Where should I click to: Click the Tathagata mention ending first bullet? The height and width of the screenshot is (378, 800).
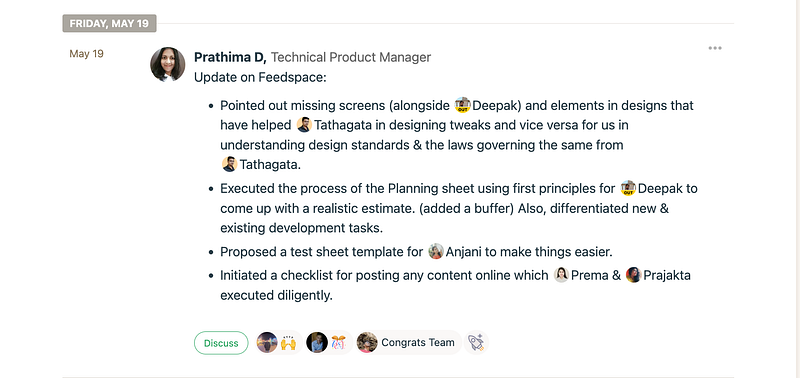pos(261,165)
